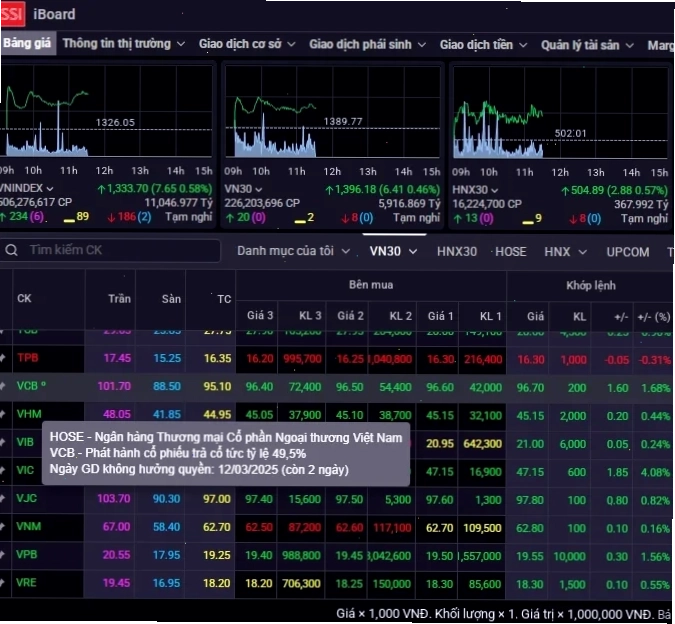Viewport: 675px width, 624px height.
Task: Click TPB ceiling price 17.45
Action: (x=117, y=358)
